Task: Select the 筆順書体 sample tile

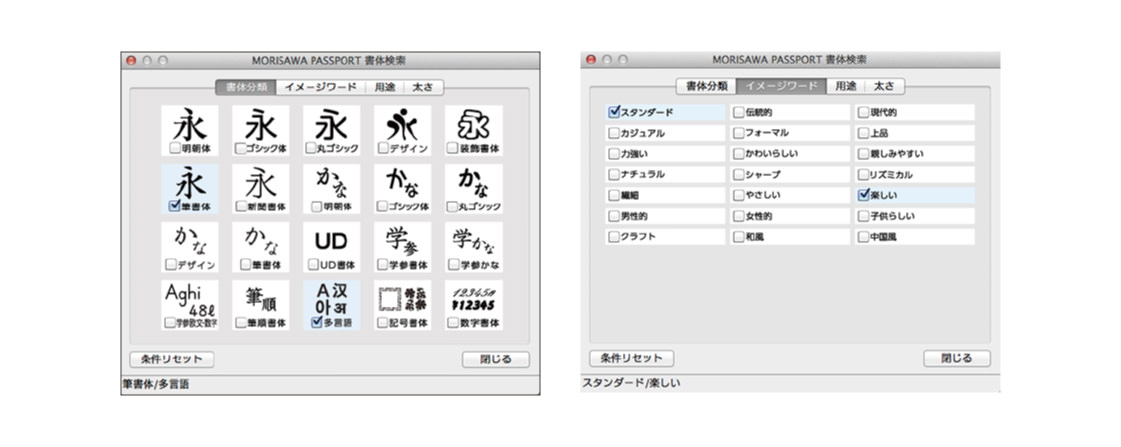Action: (261, 305)
